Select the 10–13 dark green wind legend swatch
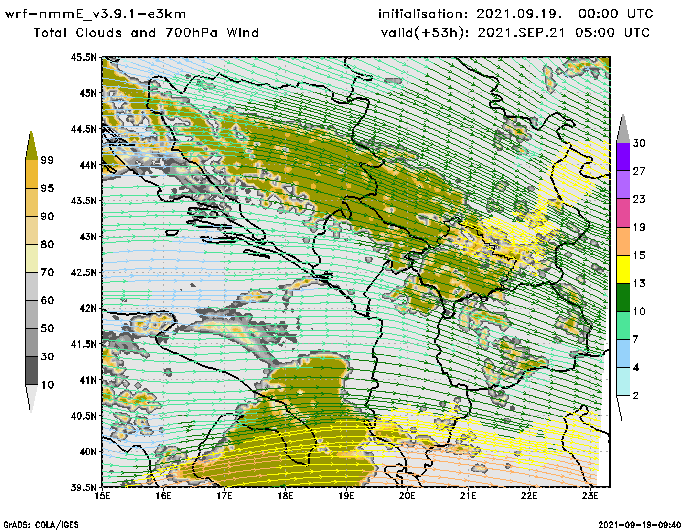This screenshot has width=700, height=530. click(x=623, y=297)
